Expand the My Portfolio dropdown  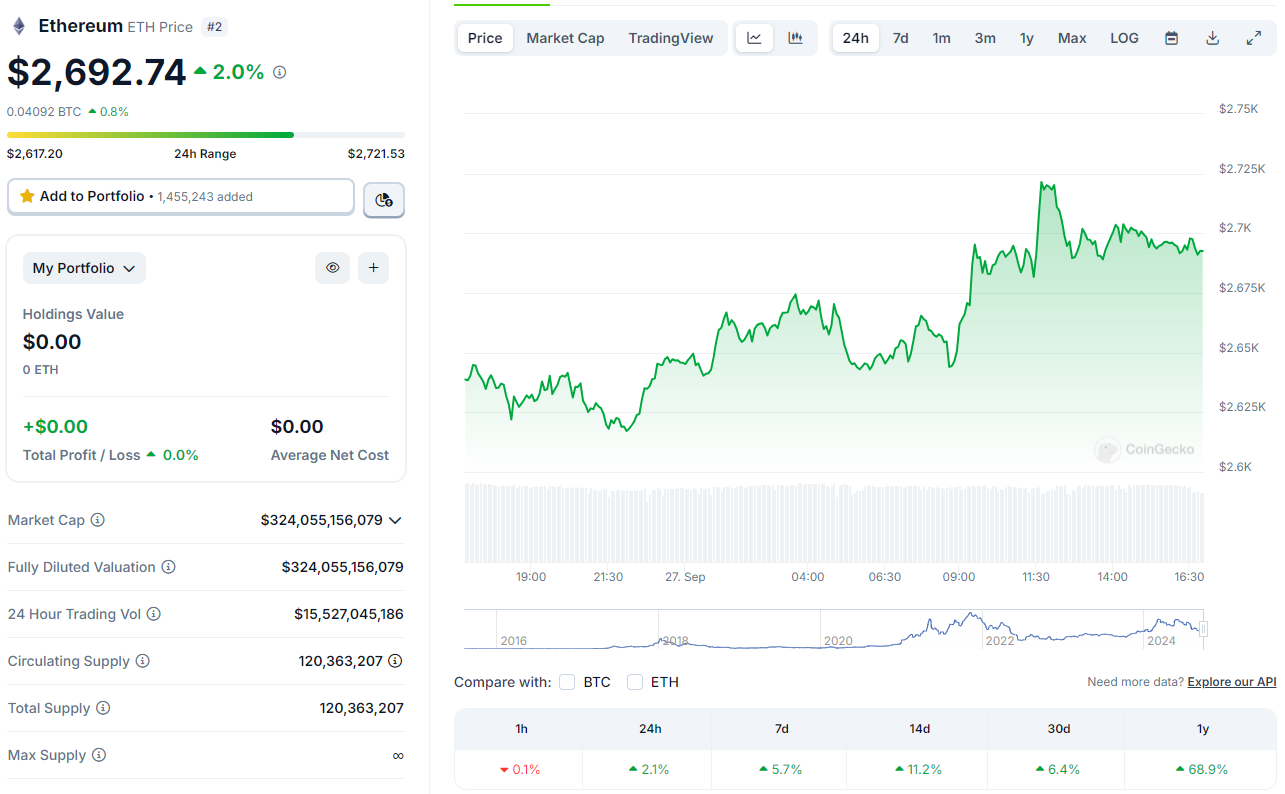pos(84,268)
